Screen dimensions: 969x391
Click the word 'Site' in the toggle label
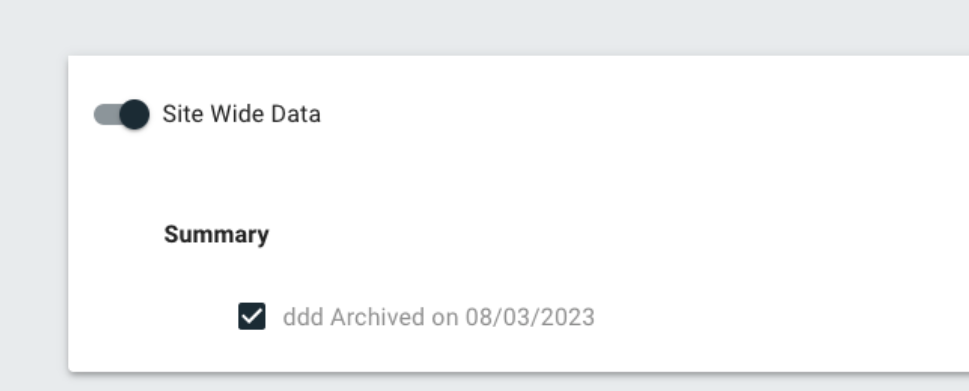coord(182,114)
